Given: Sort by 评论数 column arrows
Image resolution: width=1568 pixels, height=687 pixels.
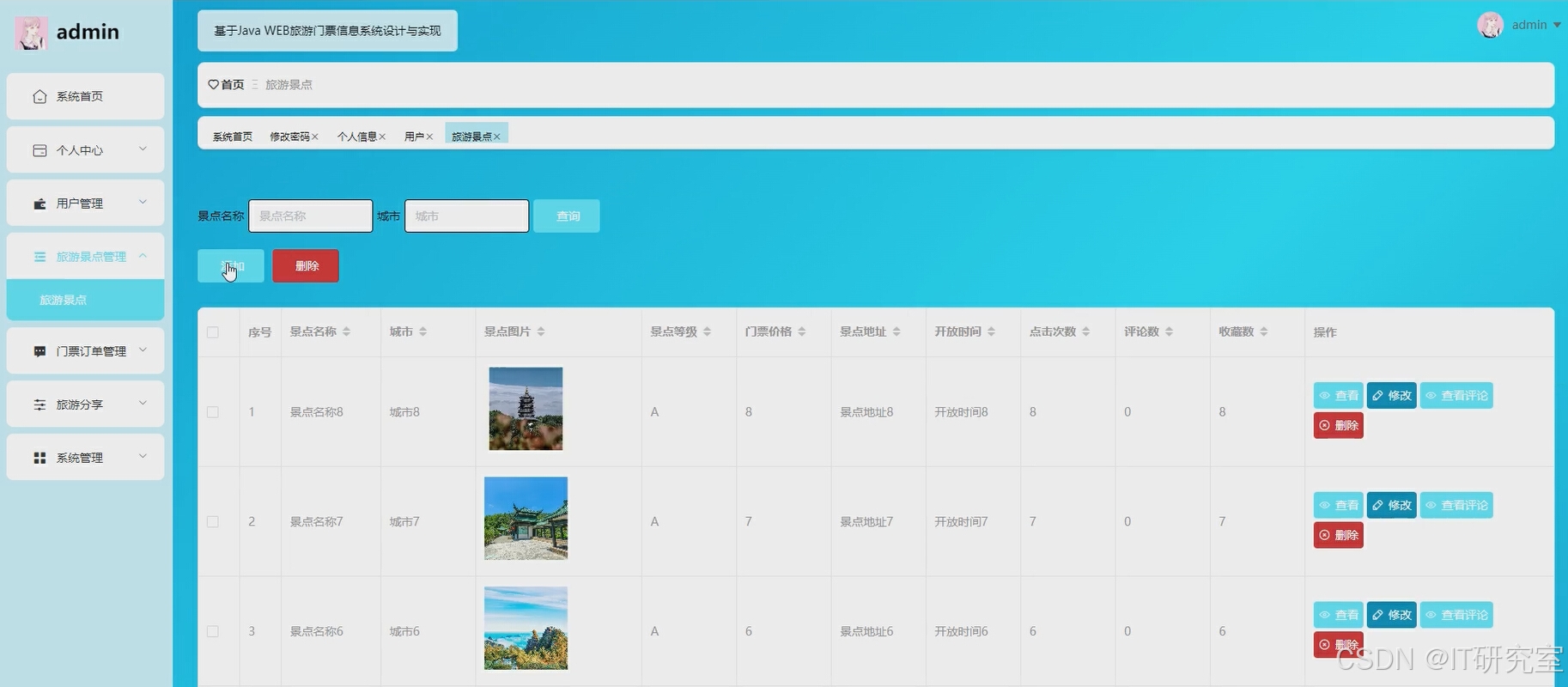Looking at the screenshot, I should (1169, 331).
